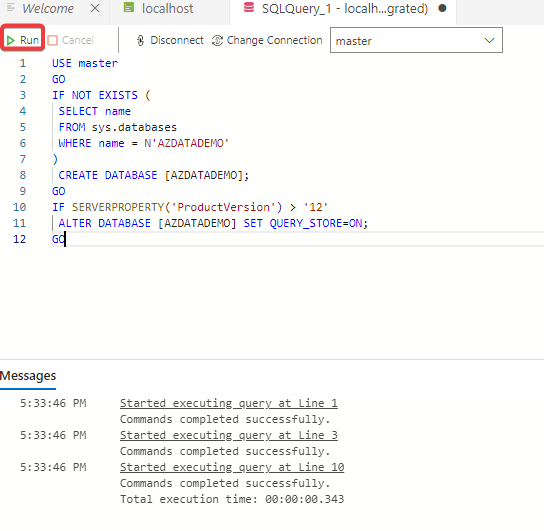544x531 pixels.
Task: Click the Cancel stop square icon
Action: click(53, 41)
